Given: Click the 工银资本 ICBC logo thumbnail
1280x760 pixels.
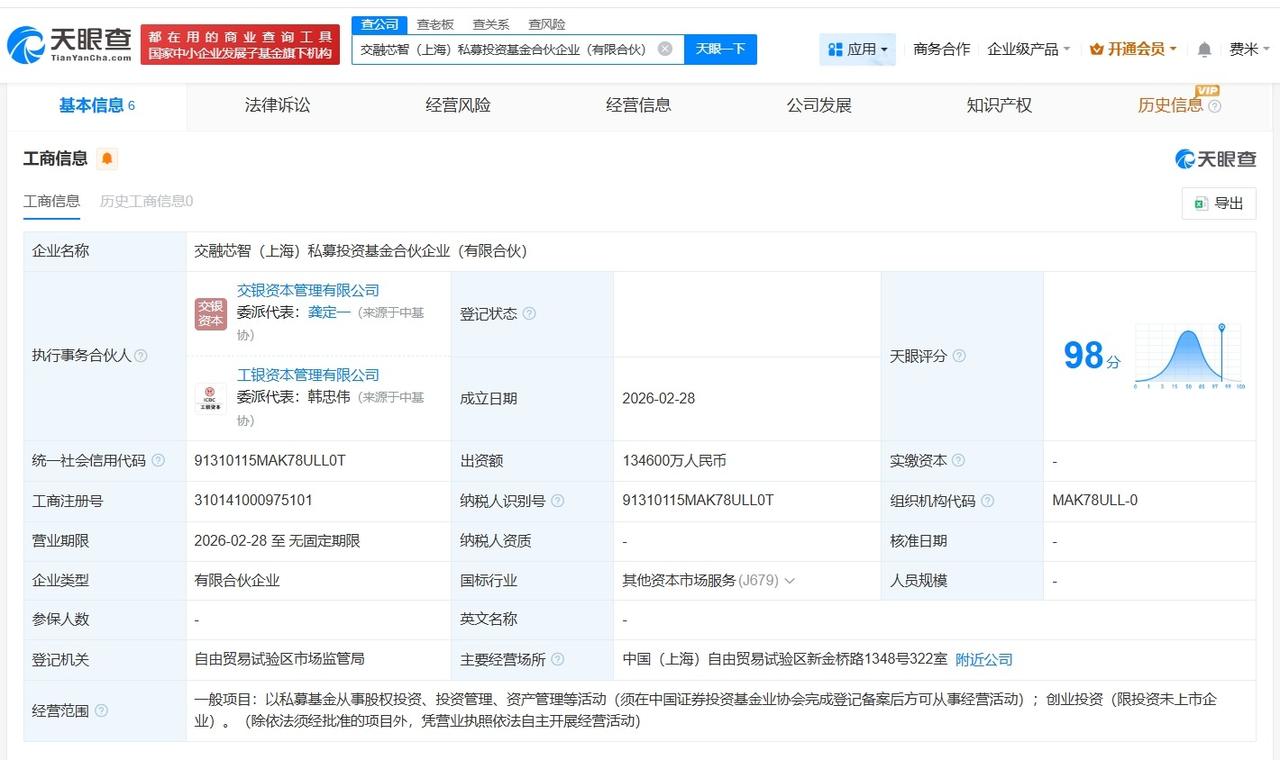Looking at the screenshot, I should tap(210, 398).
